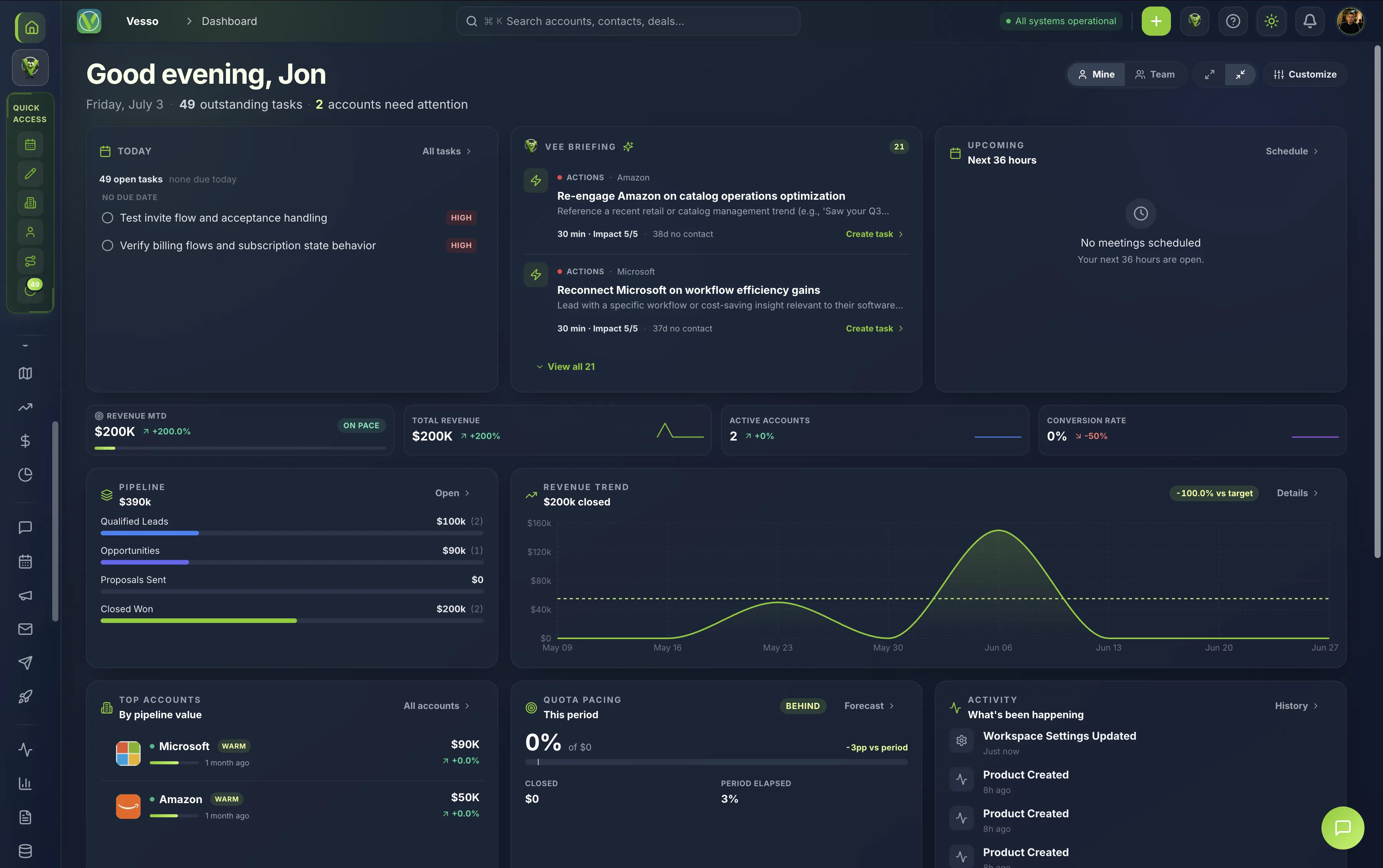
Task: Open the help question mark icon
Action: (1232, 21)
